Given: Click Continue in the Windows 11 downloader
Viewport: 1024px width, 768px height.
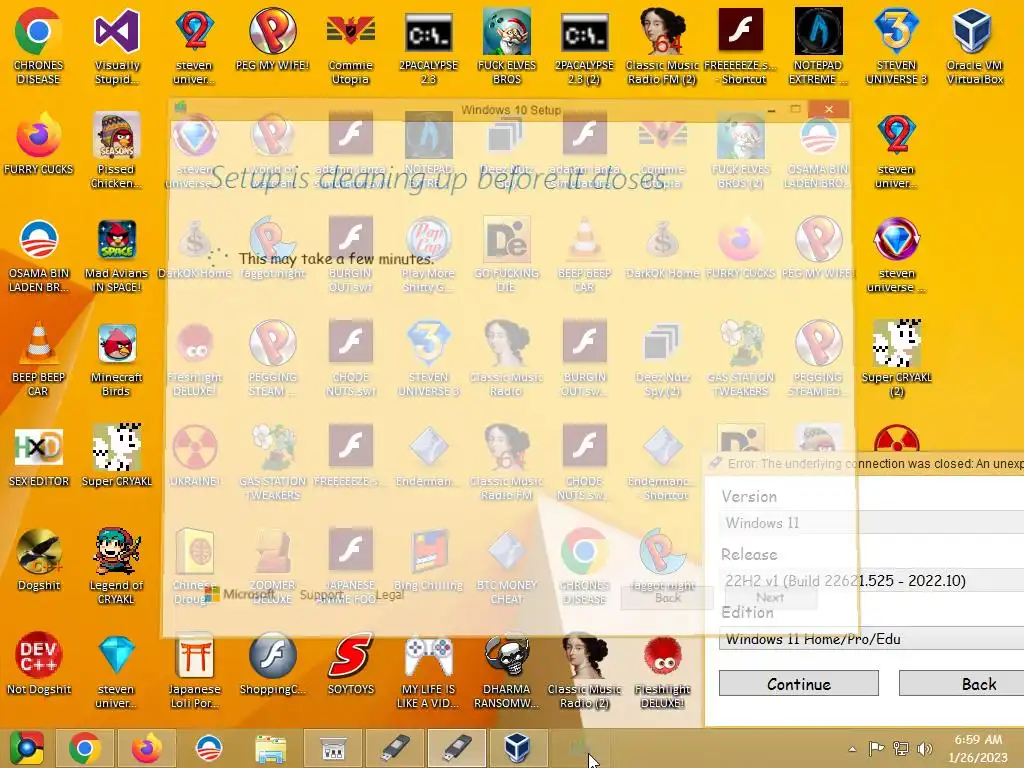Looking at the screenshot, I should (x=799, y=684).
